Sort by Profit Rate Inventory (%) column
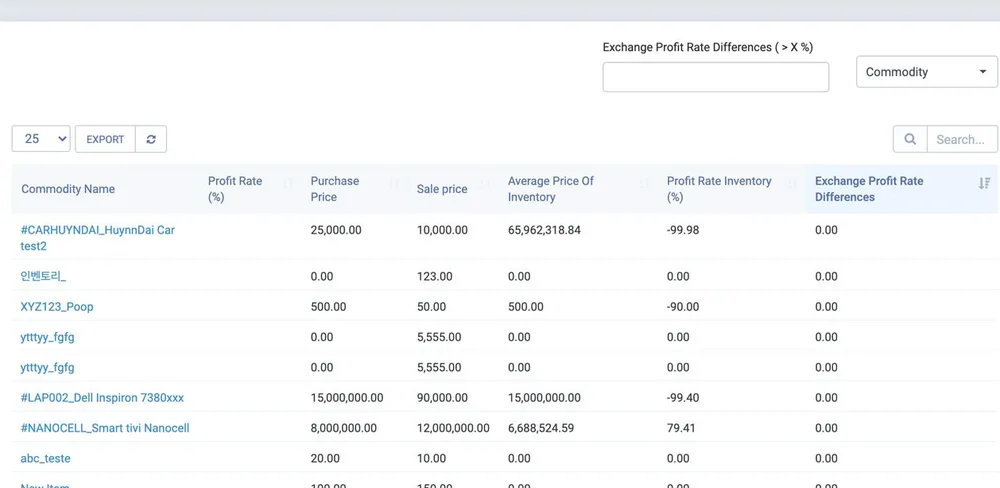This screenshot has width=1000, height=488. tap(732, 189)
